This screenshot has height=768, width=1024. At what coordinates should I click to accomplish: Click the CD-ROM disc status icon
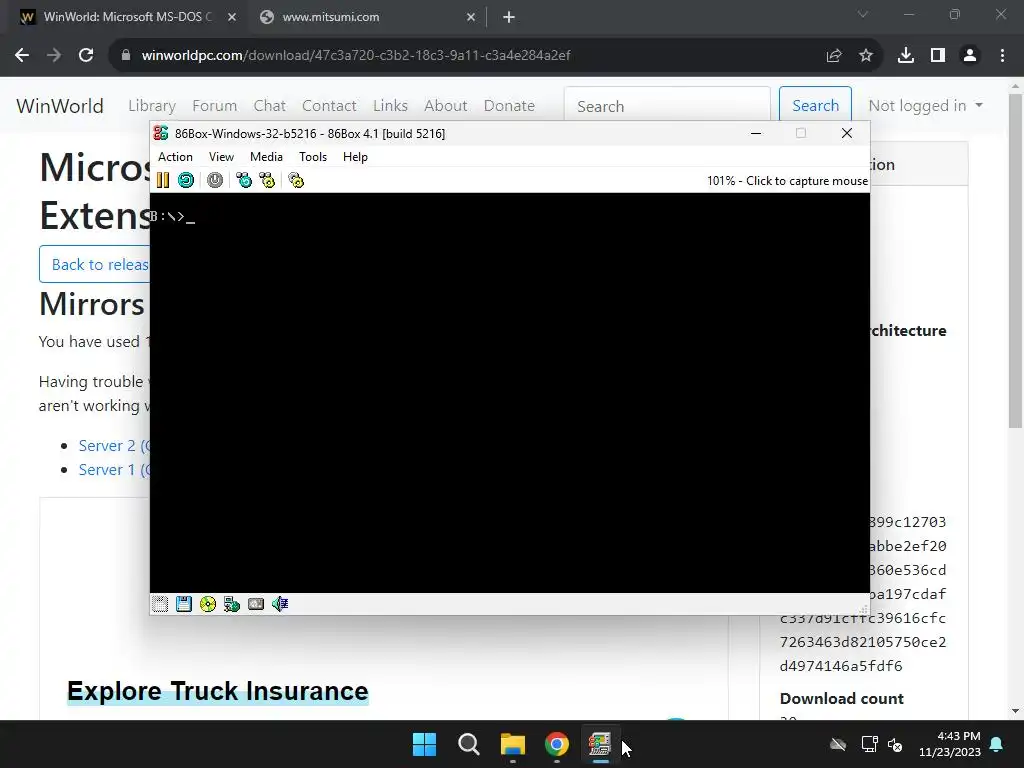208,604
